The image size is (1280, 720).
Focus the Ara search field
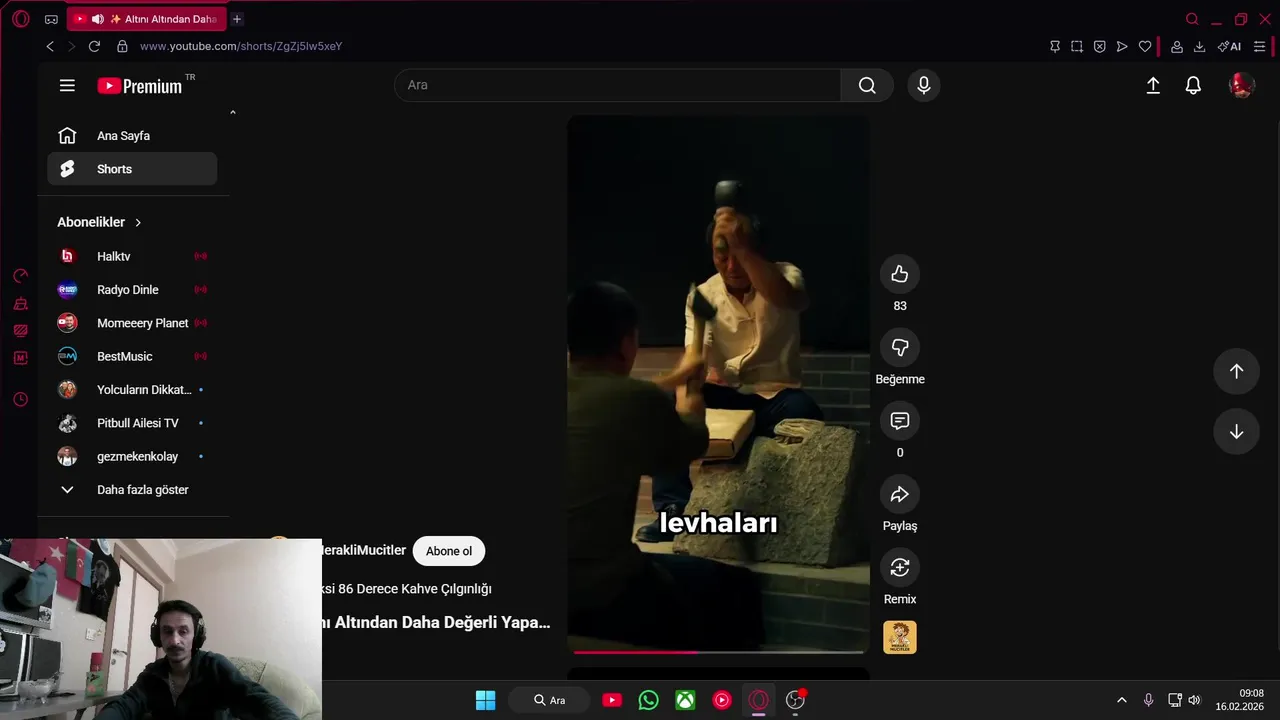[617, 85]
